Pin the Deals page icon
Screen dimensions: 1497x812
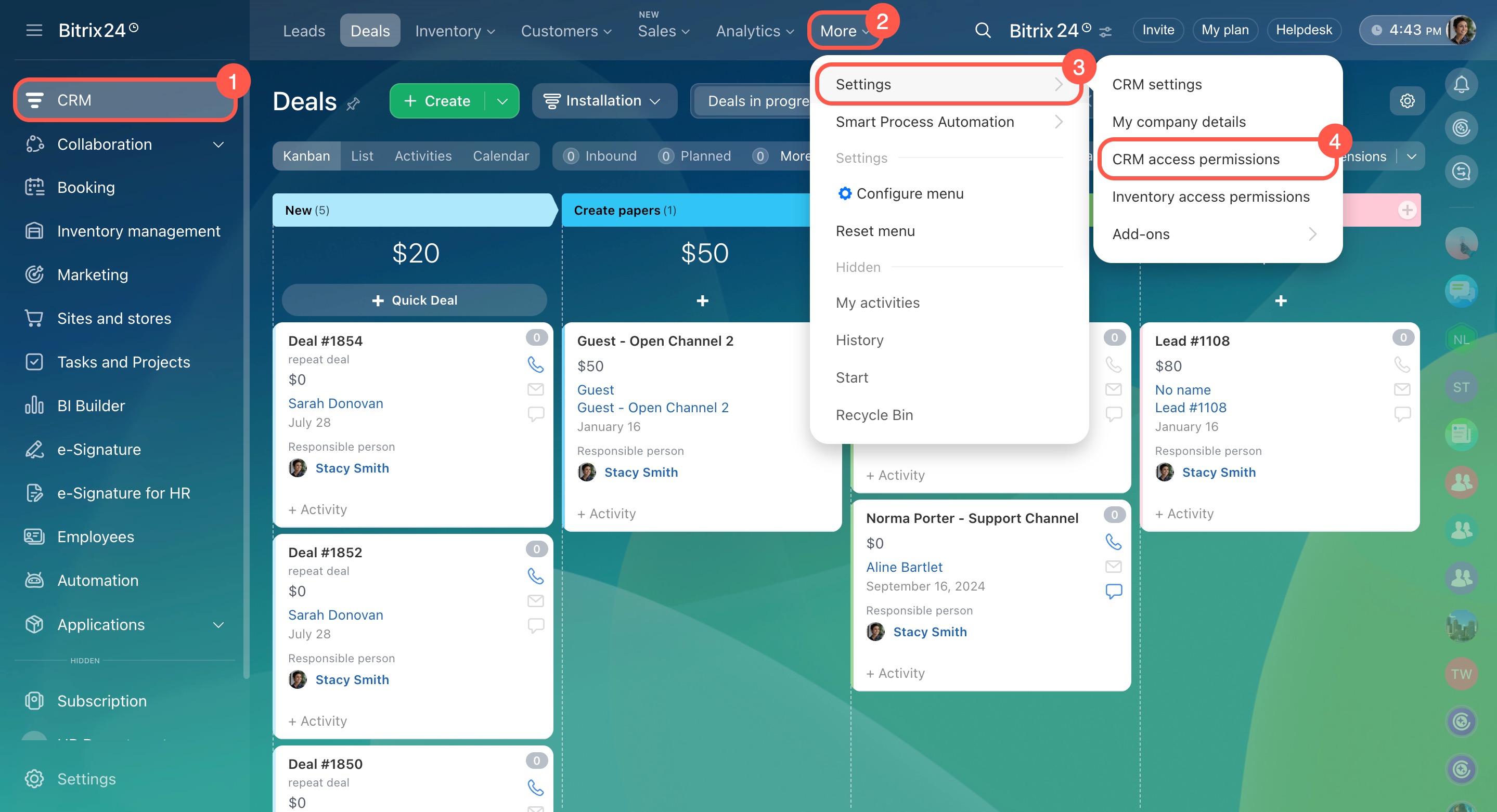coord(353,104)
